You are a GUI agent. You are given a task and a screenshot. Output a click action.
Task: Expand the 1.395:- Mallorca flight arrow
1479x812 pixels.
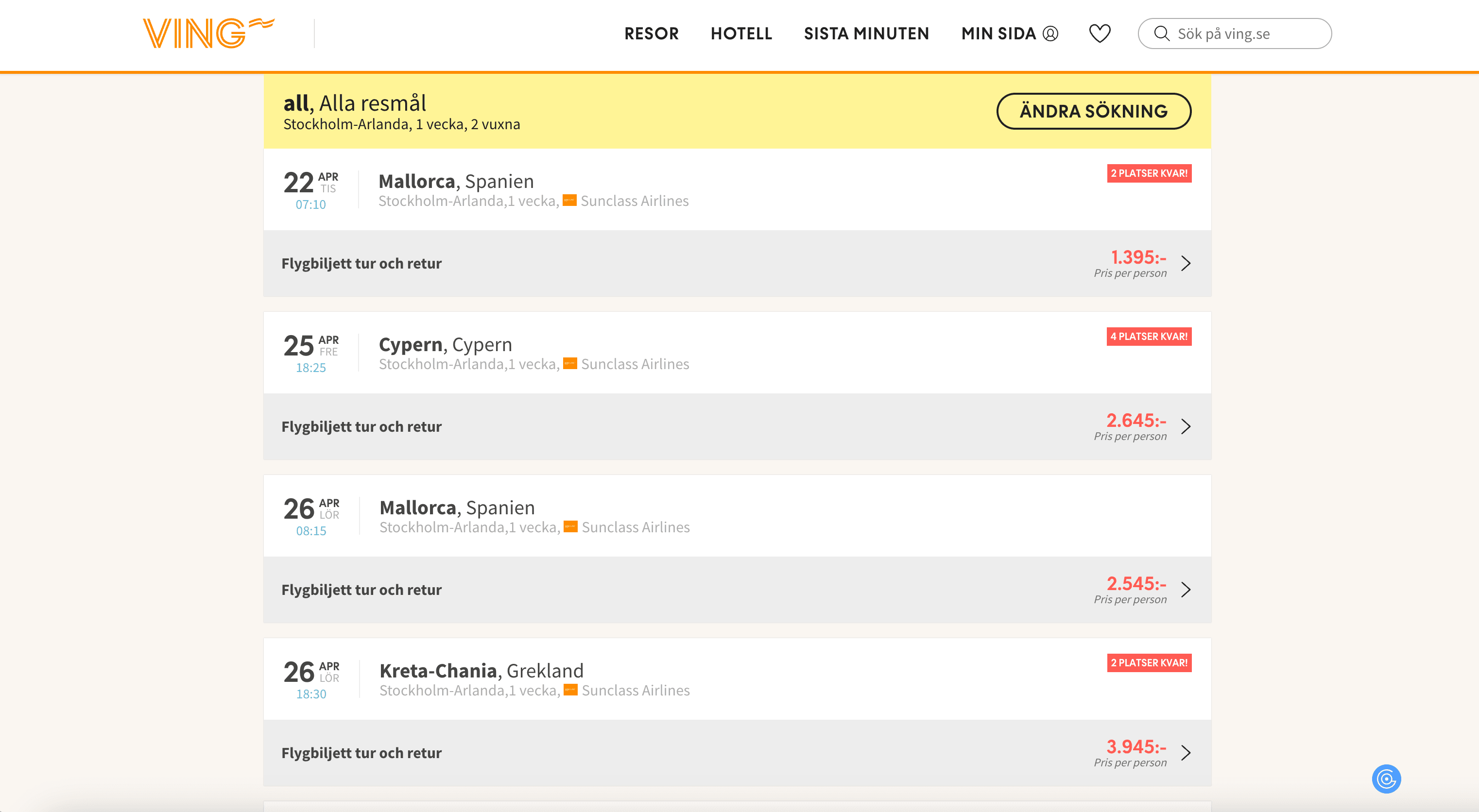point(1186,263)
